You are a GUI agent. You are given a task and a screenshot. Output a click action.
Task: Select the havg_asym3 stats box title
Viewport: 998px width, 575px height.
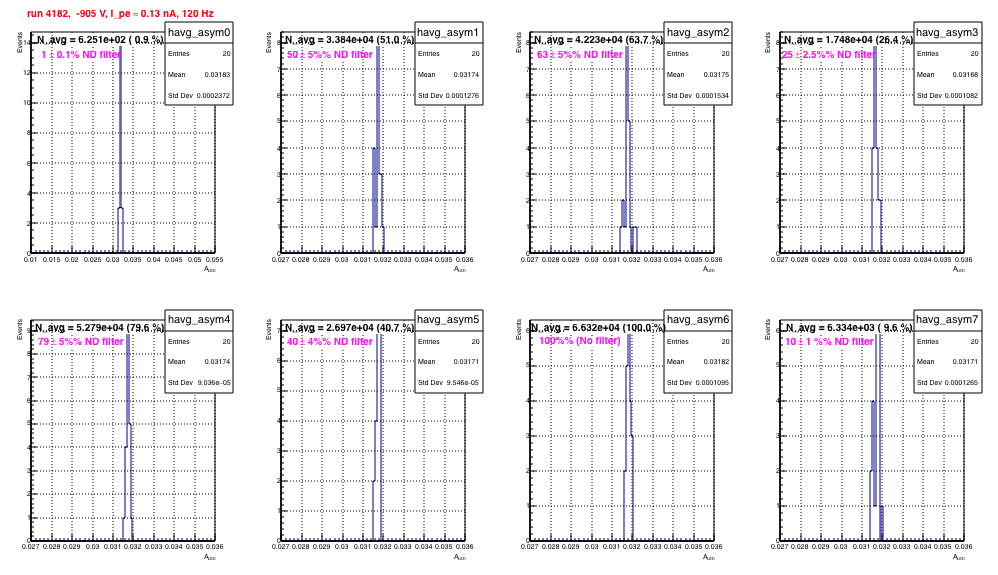point(947,32)
